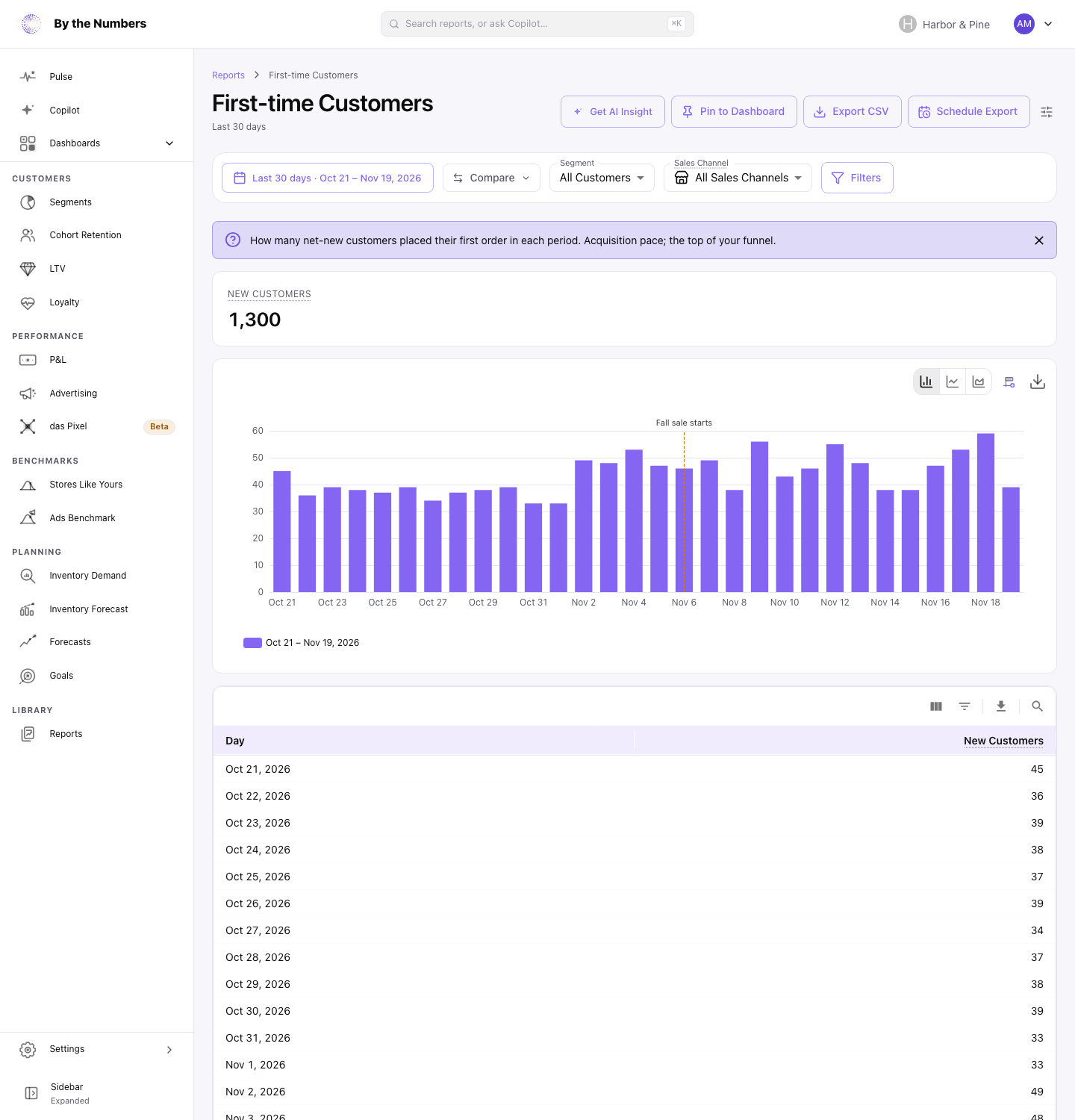Toggle the purple legend series swatch
Image resolution: width=1075 pixels, height=1120 pixels.
point(252,643)
